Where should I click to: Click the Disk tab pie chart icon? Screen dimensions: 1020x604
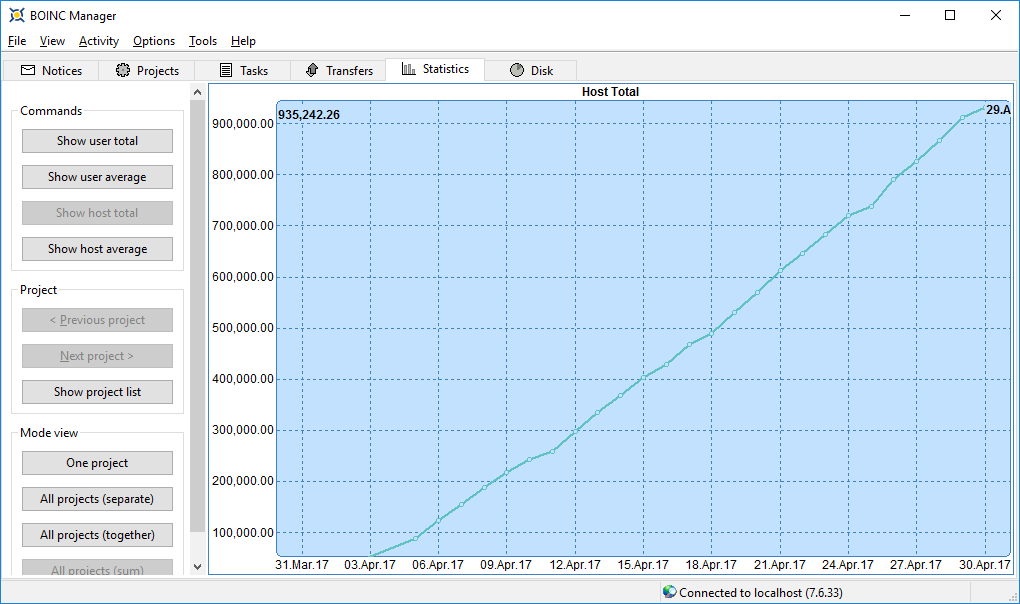tap(517, 70)
